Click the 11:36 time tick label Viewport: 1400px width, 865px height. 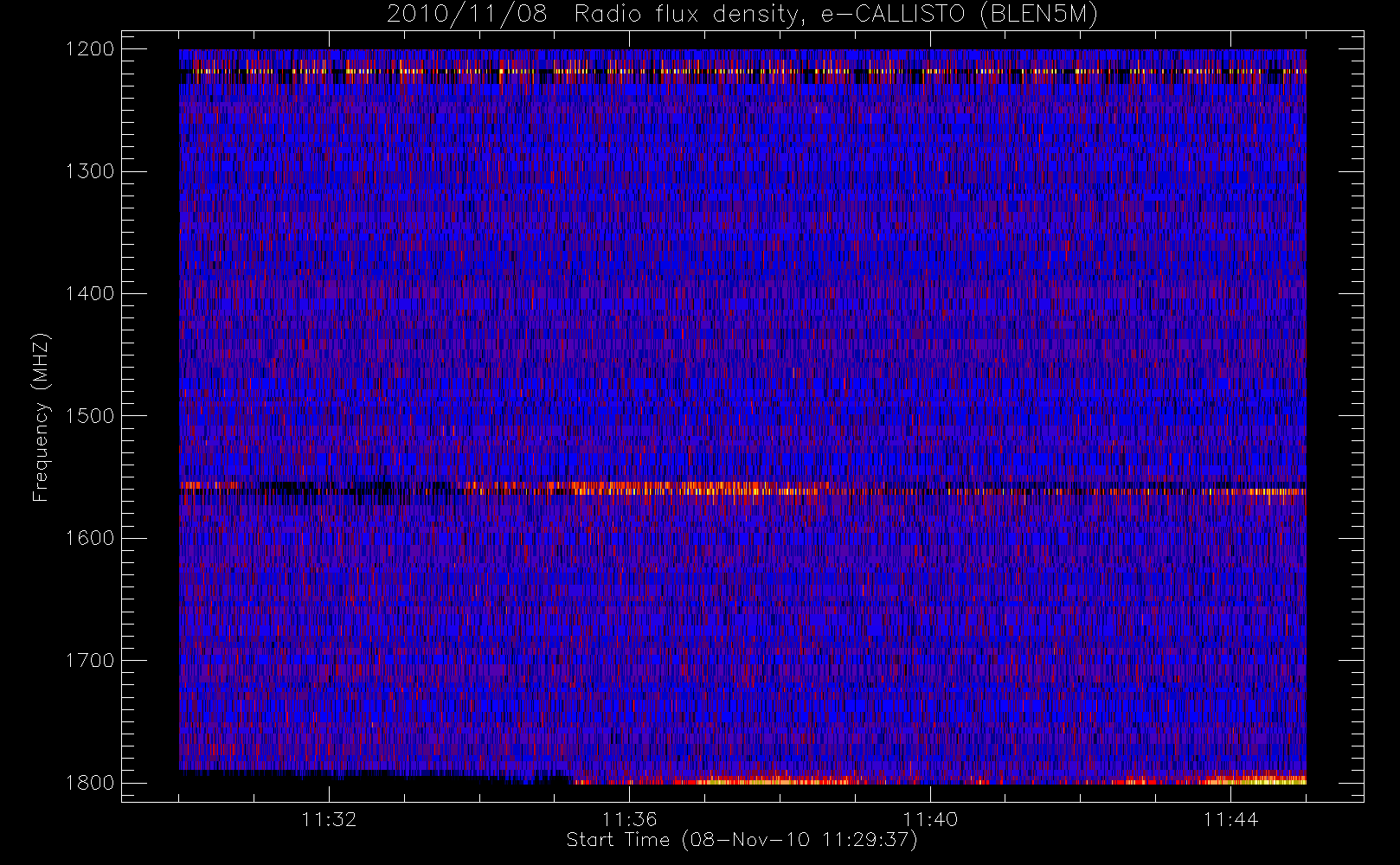tap(630, 819)
